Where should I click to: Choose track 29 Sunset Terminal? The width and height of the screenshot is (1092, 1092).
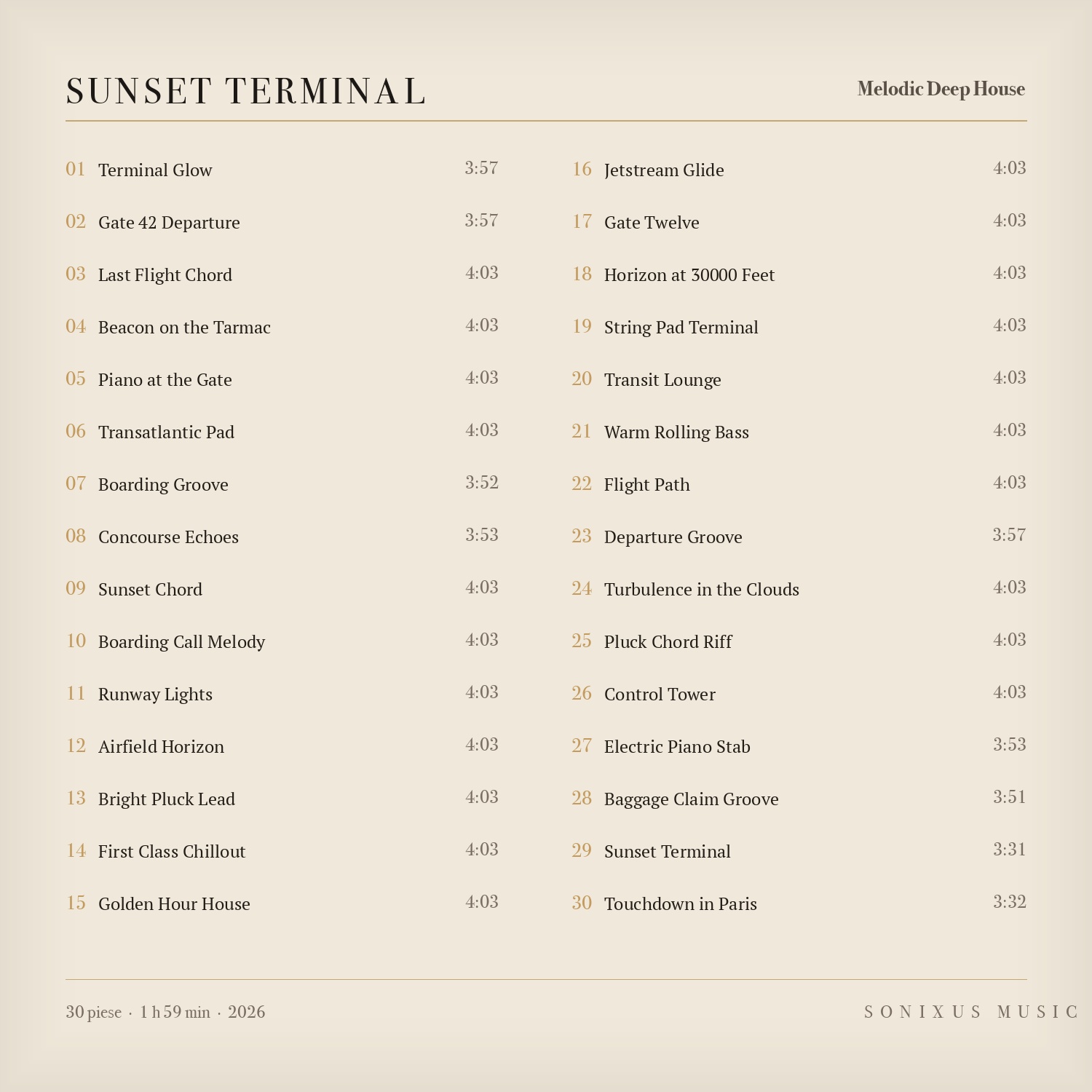(668, 851)
